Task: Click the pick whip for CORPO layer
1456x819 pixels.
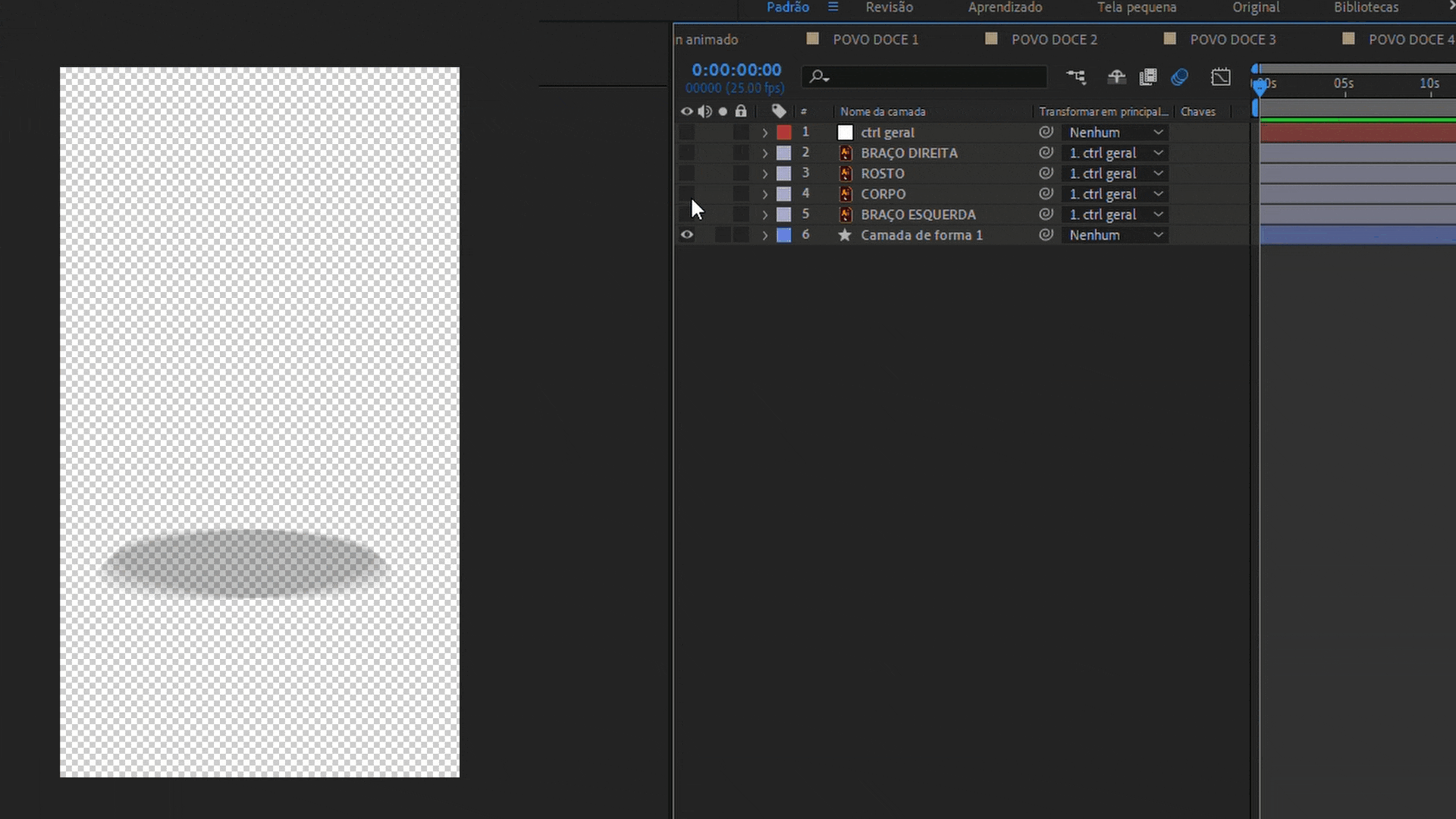Action: pyautogui.click(x=1046, y=194)
